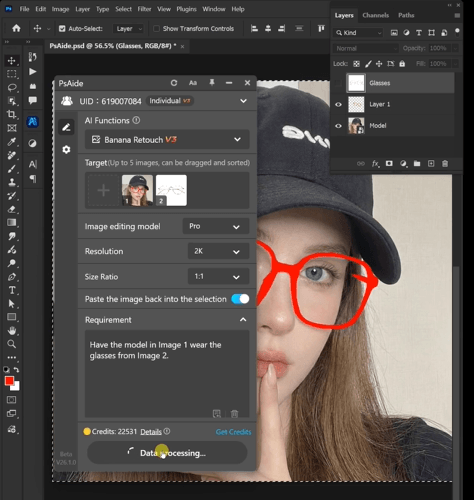The image size is (474, 500).
Task: Open Banana Retouch V3 function dropdown
Action: 167,139
